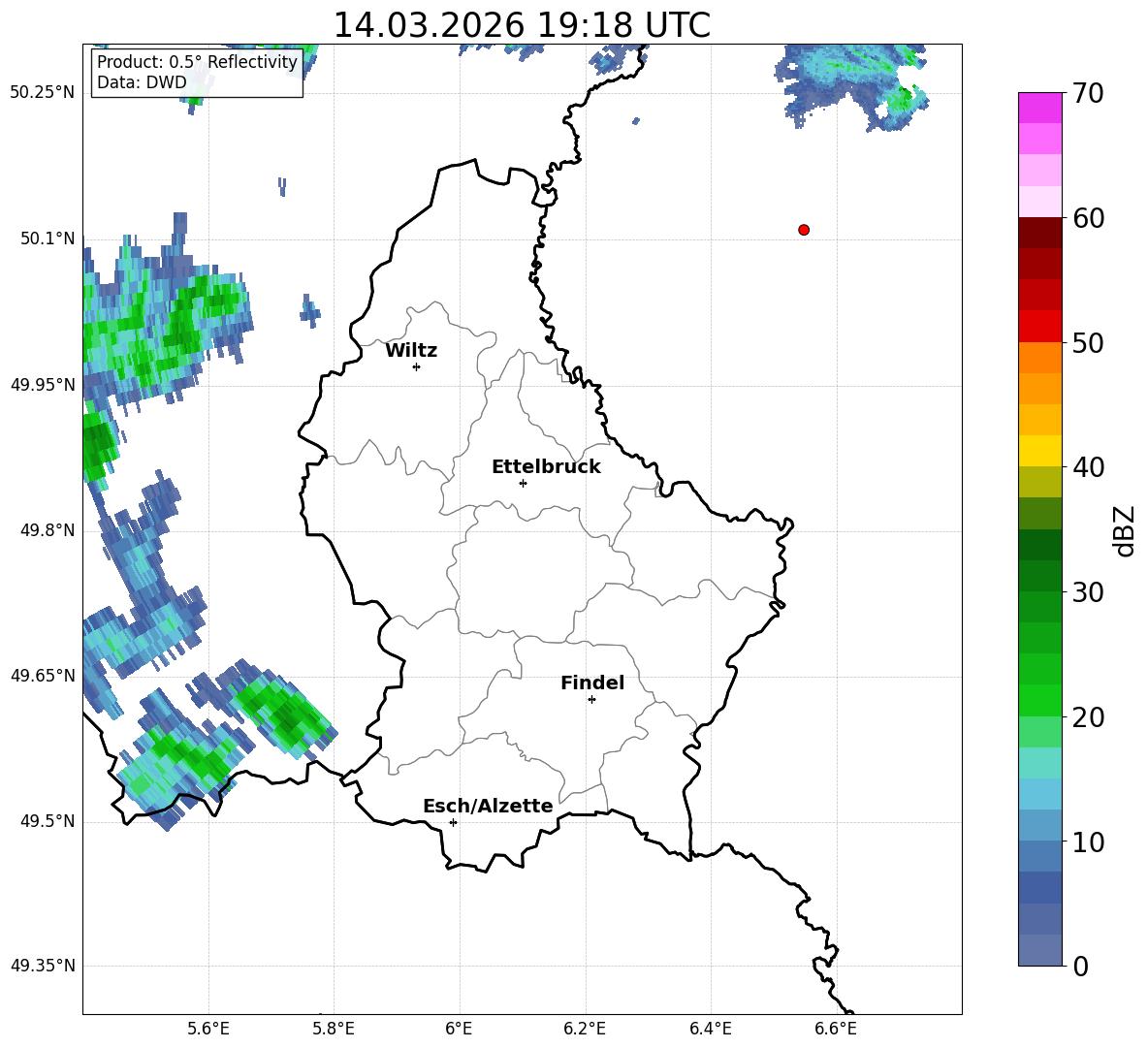Click the colorbar tick label 40

(x=1088, y=467)
